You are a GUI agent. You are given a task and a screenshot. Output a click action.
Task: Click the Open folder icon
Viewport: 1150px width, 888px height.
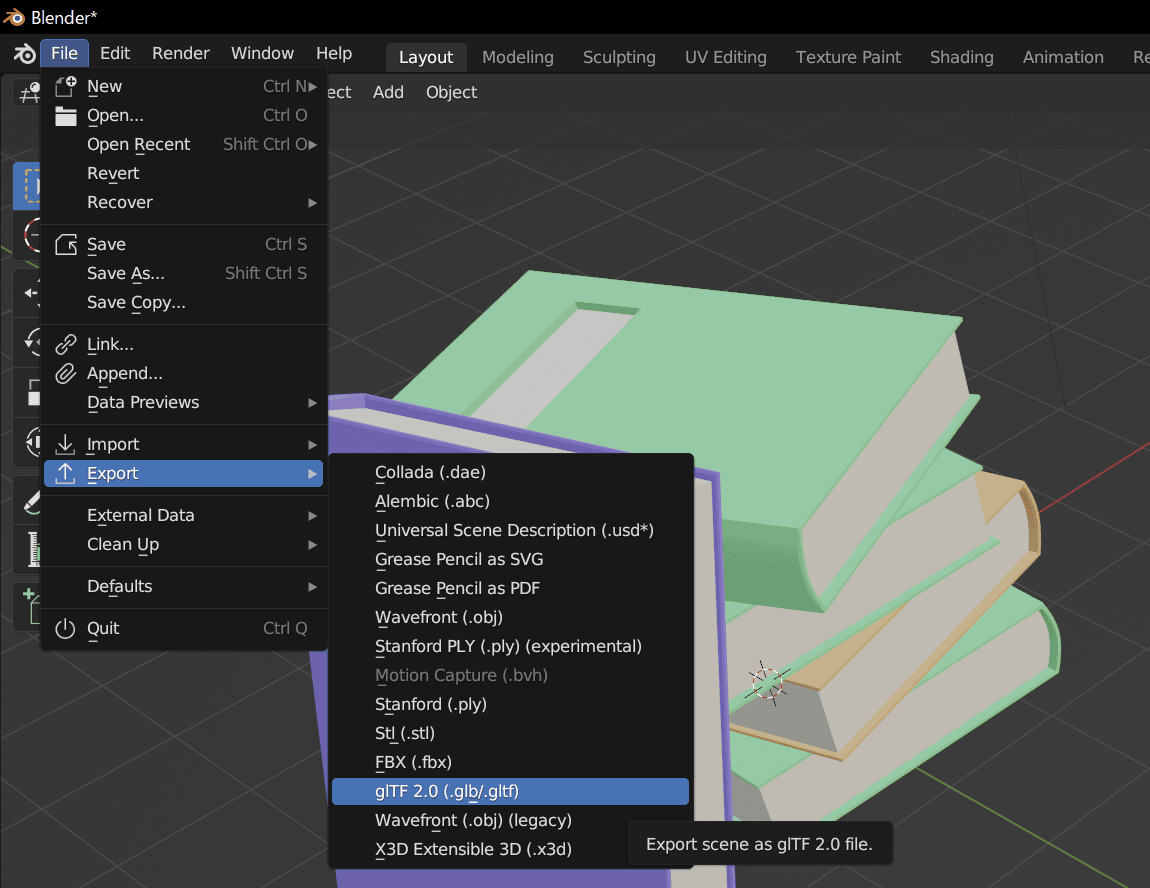point(66,116)
